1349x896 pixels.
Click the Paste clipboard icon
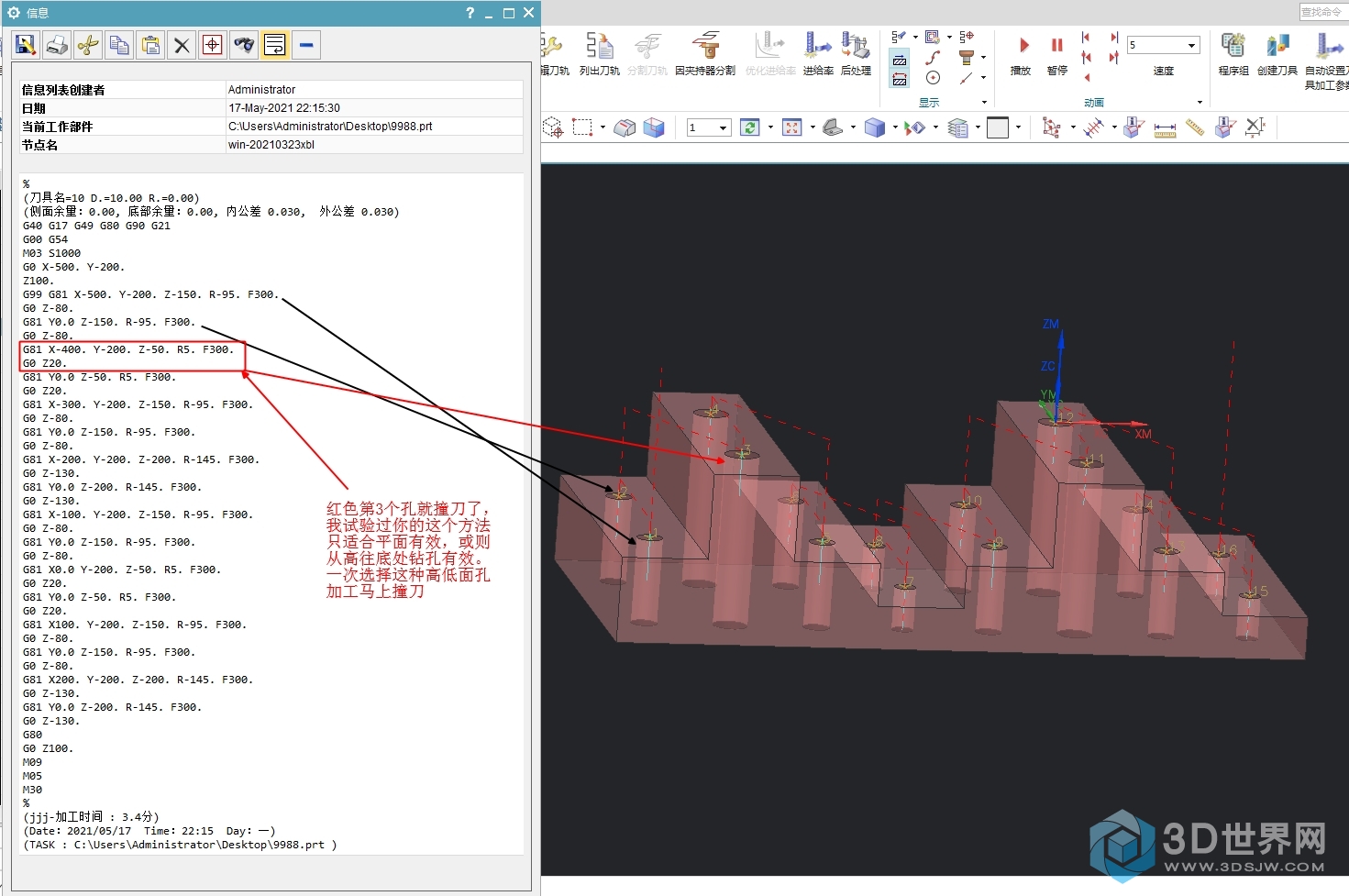pos(150,45)
